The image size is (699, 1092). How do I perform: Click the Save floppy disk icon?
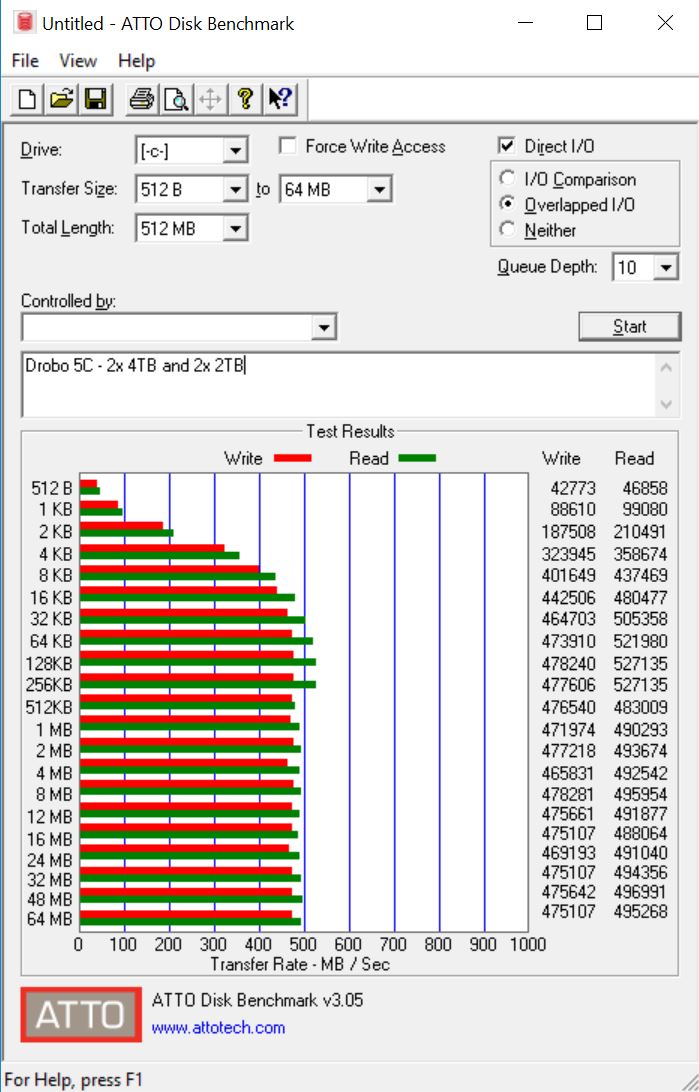pos(95,99)
